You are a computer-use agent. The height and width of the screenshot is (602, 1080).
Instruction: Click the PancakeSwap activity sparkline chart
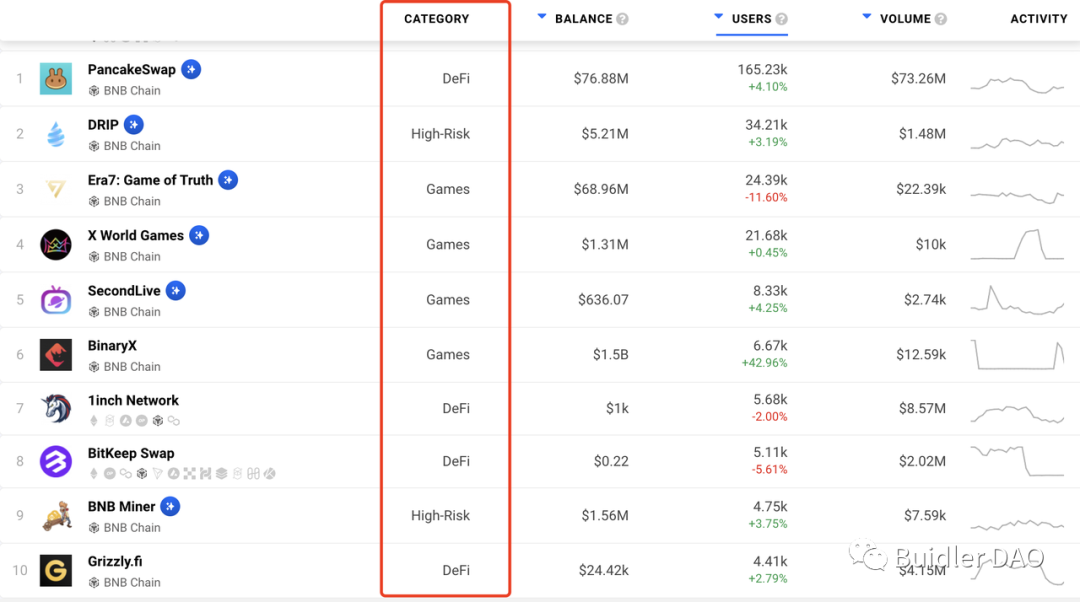point(1017,85)
